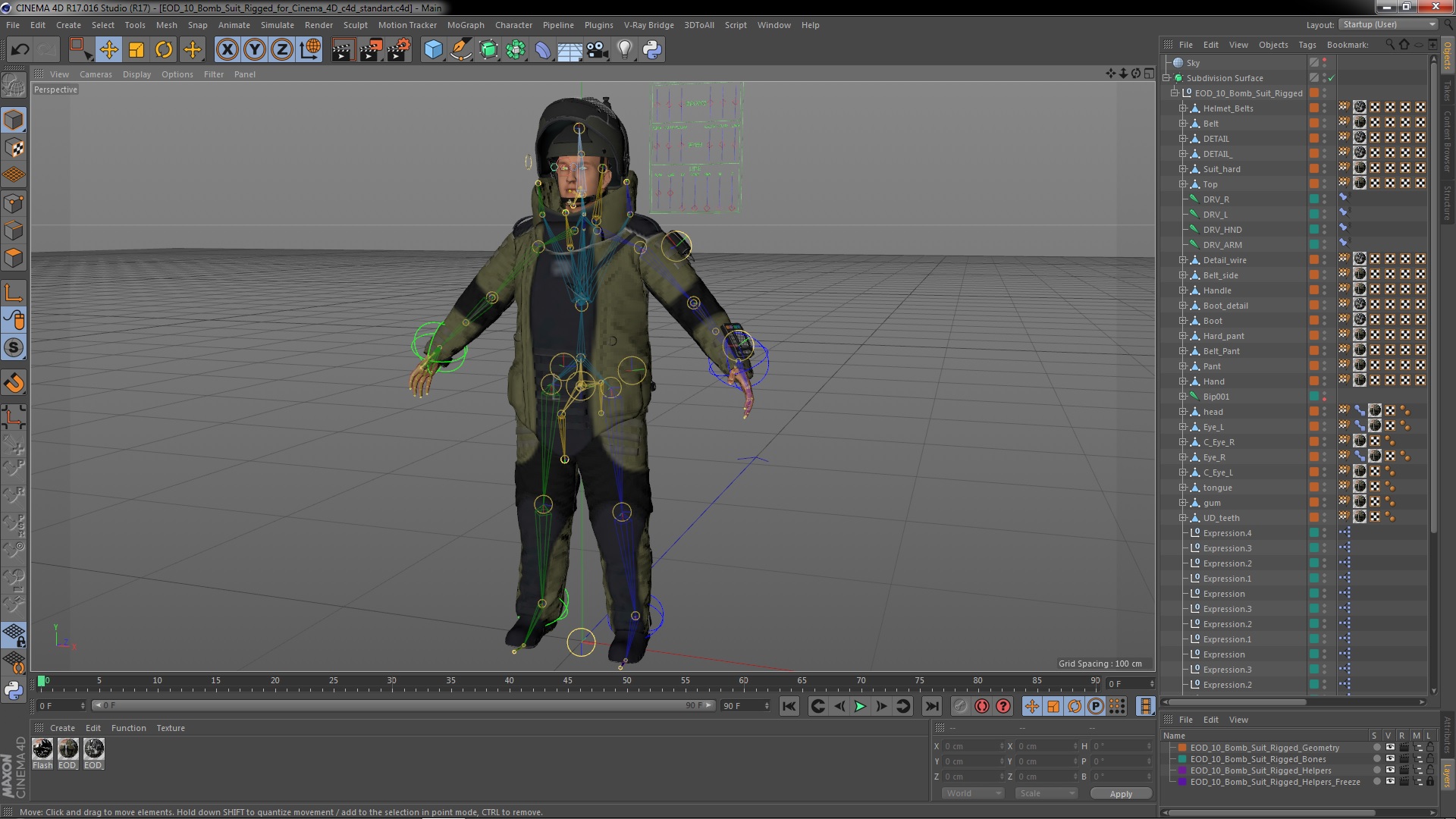Enable Polygons mode
1456x819 pixels.
click(x=14, y=258)
